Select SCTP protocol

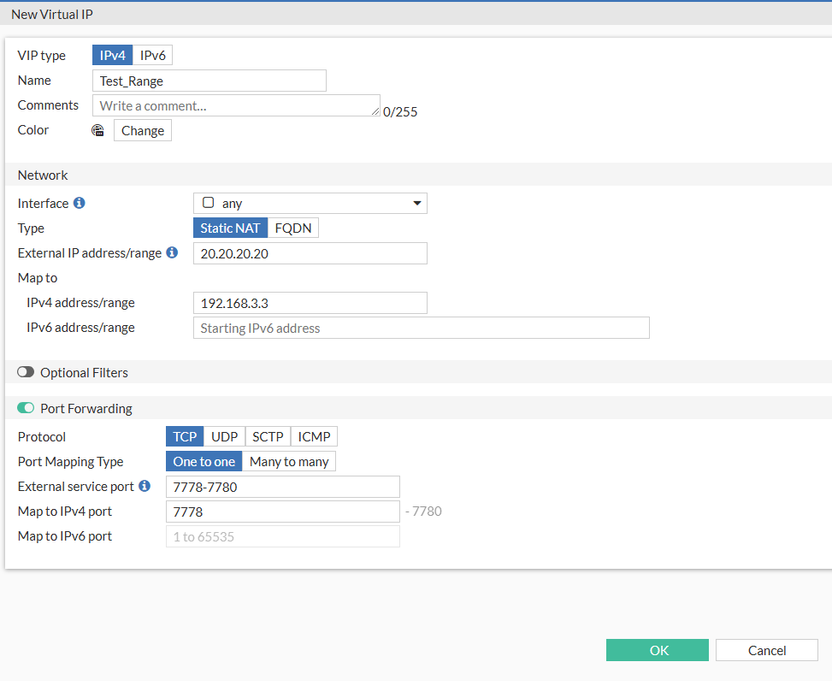point(268,436)
